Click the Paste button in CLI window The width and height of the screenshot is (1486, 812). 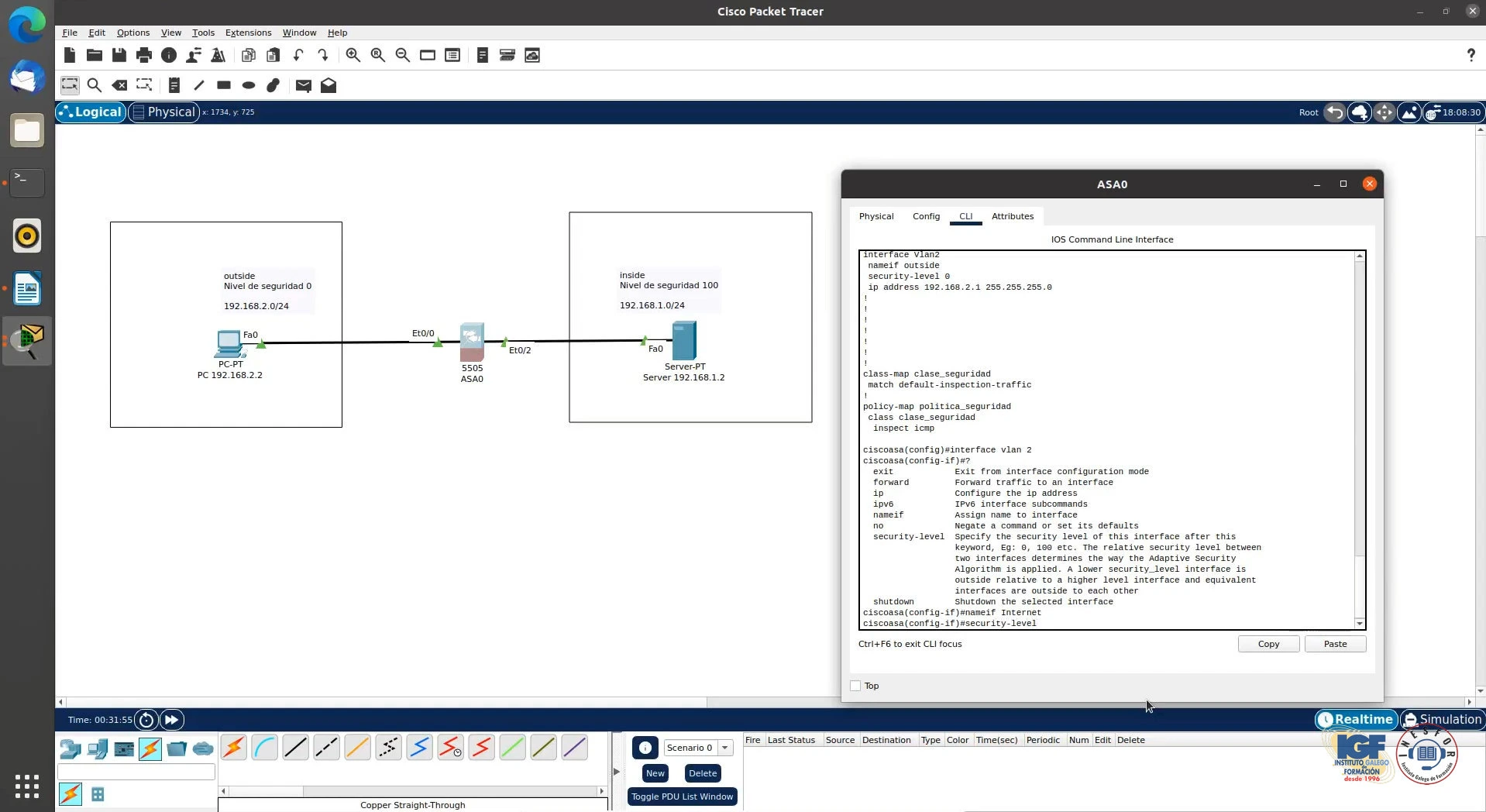pyautogui.click(x=1335, y=644)
